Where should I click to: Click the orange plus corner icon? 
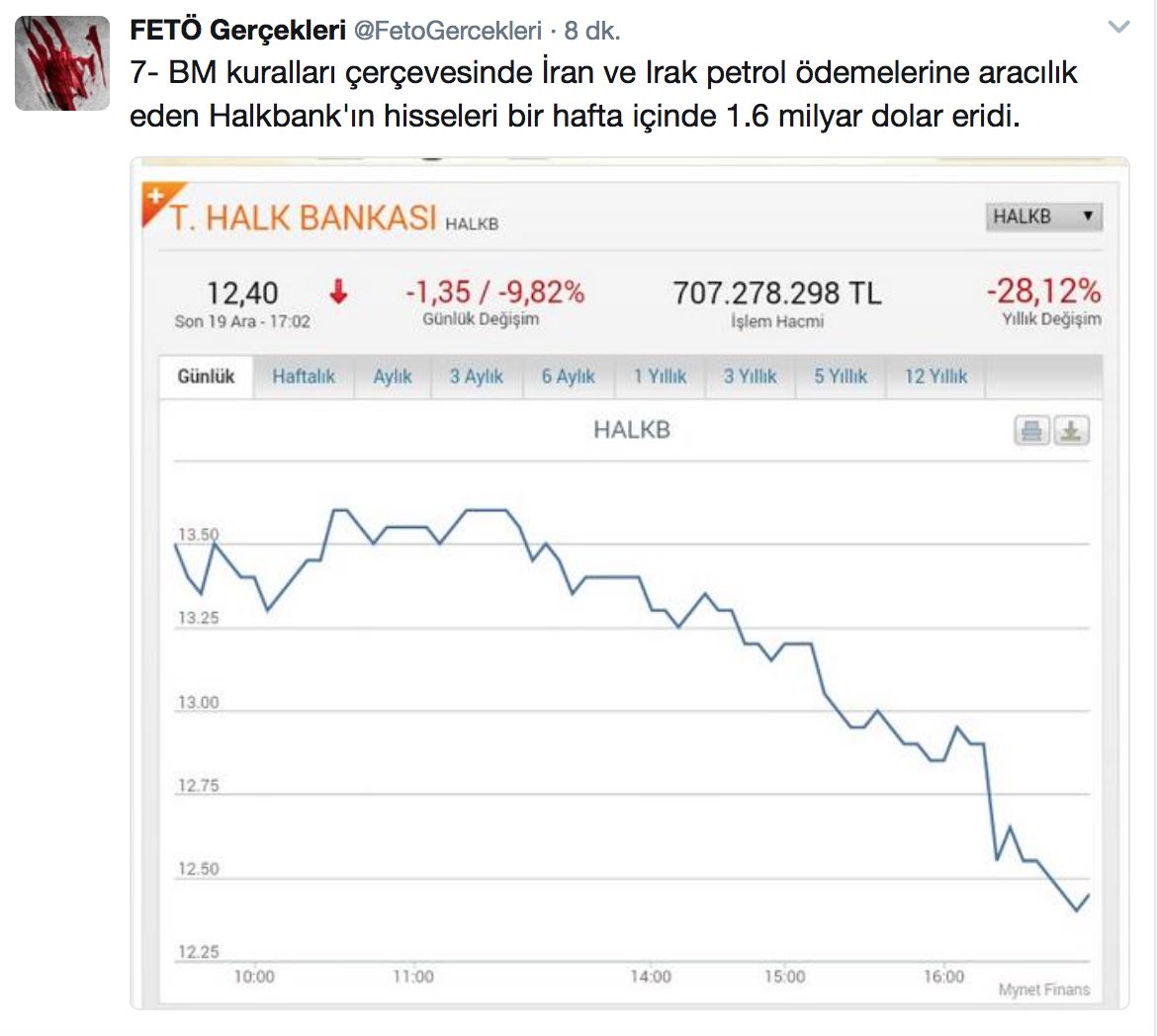click(155, 196)
